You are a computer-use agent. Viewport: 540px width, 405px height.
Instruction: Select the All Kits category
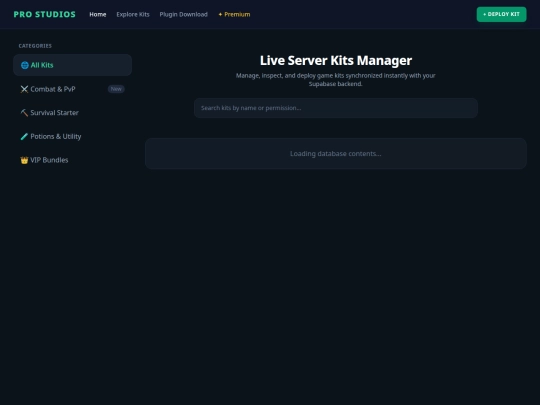pyautogui.click(x=73, y=65)
